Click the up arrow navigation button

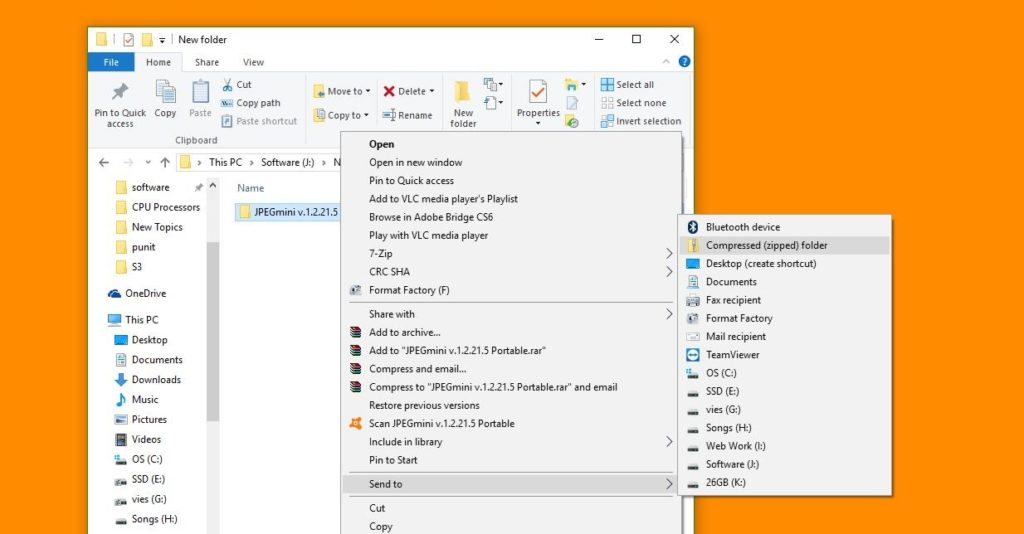pyautogui.click(x=164, y=162)
